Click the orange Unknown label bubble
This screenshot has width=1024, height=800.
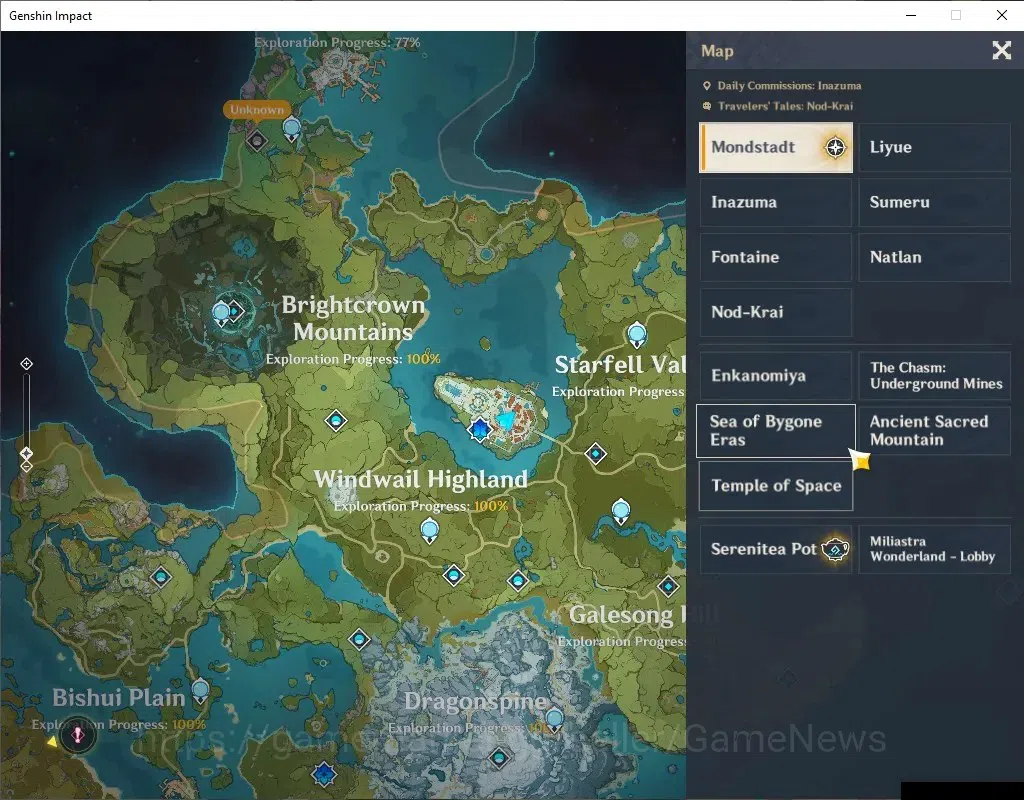coord(257,109)
